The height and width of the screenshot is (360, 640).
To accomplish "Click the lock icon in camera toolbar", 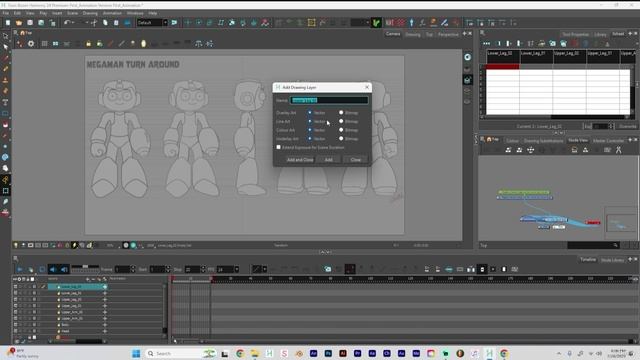I will 88,44.
